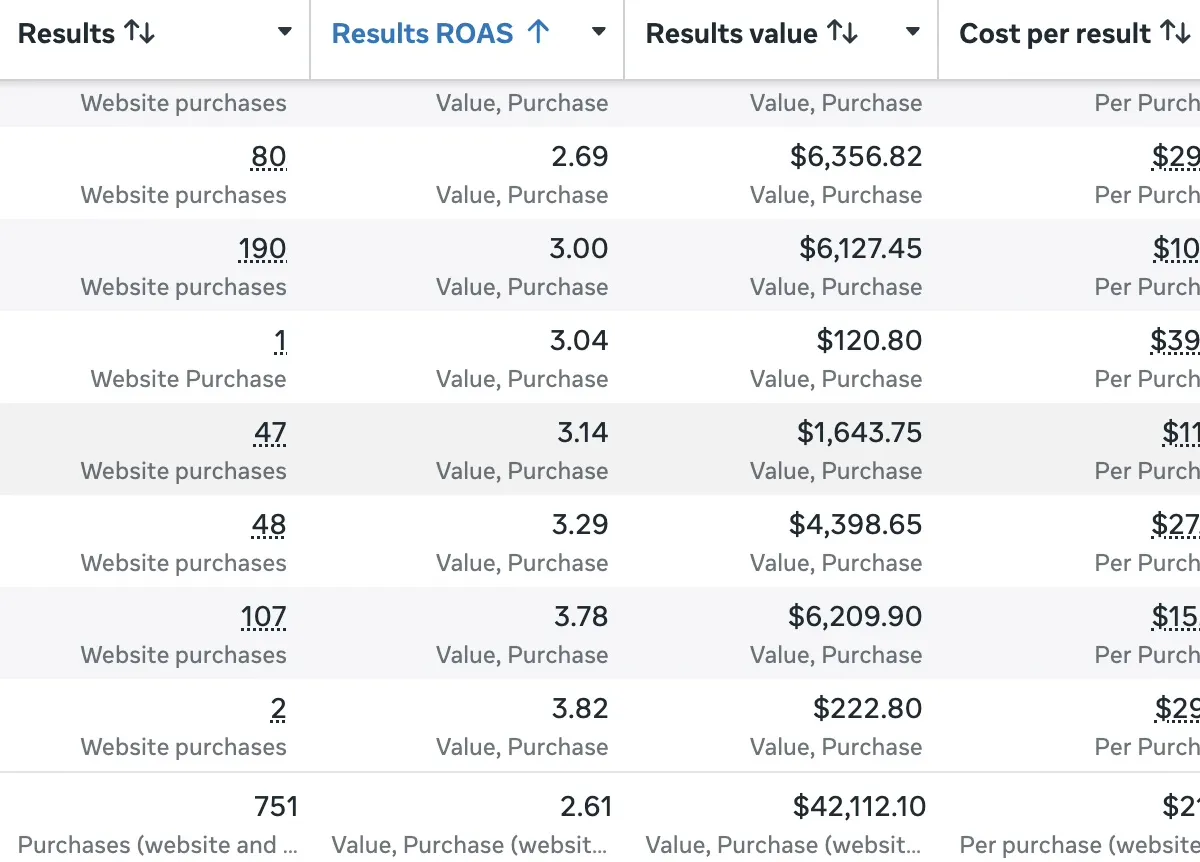Open the 107 website purchases result link
The height and width of the screenshot is (862, 1200).
click(x=264, y=617)
